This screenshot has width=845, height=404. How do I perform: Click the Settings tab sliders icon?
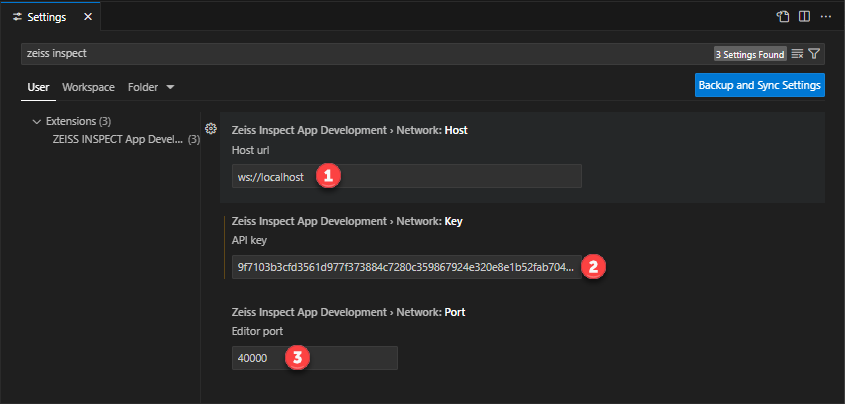pos(17,17)
